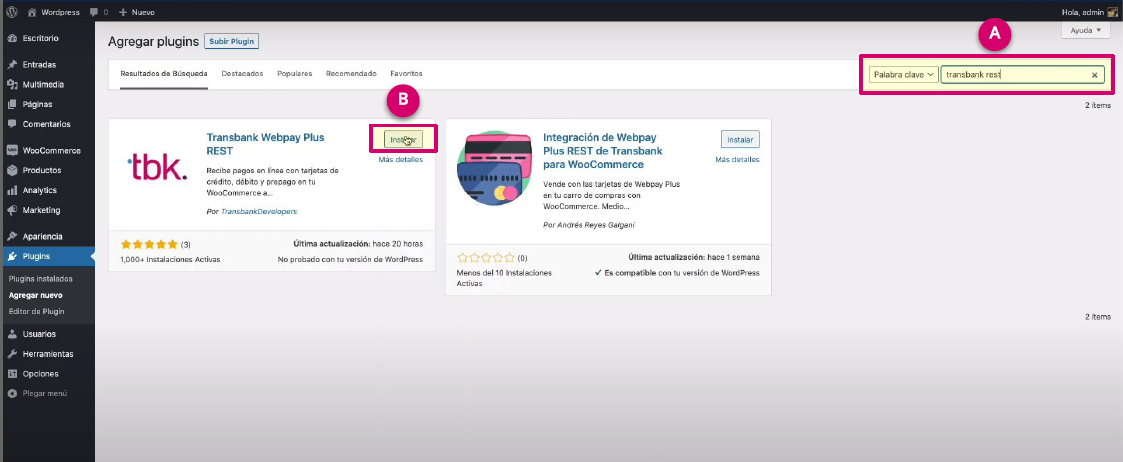The image size is (1123, 462).
Task: Open Integración de Webpay Plus REST title
Action: (603, 151)
